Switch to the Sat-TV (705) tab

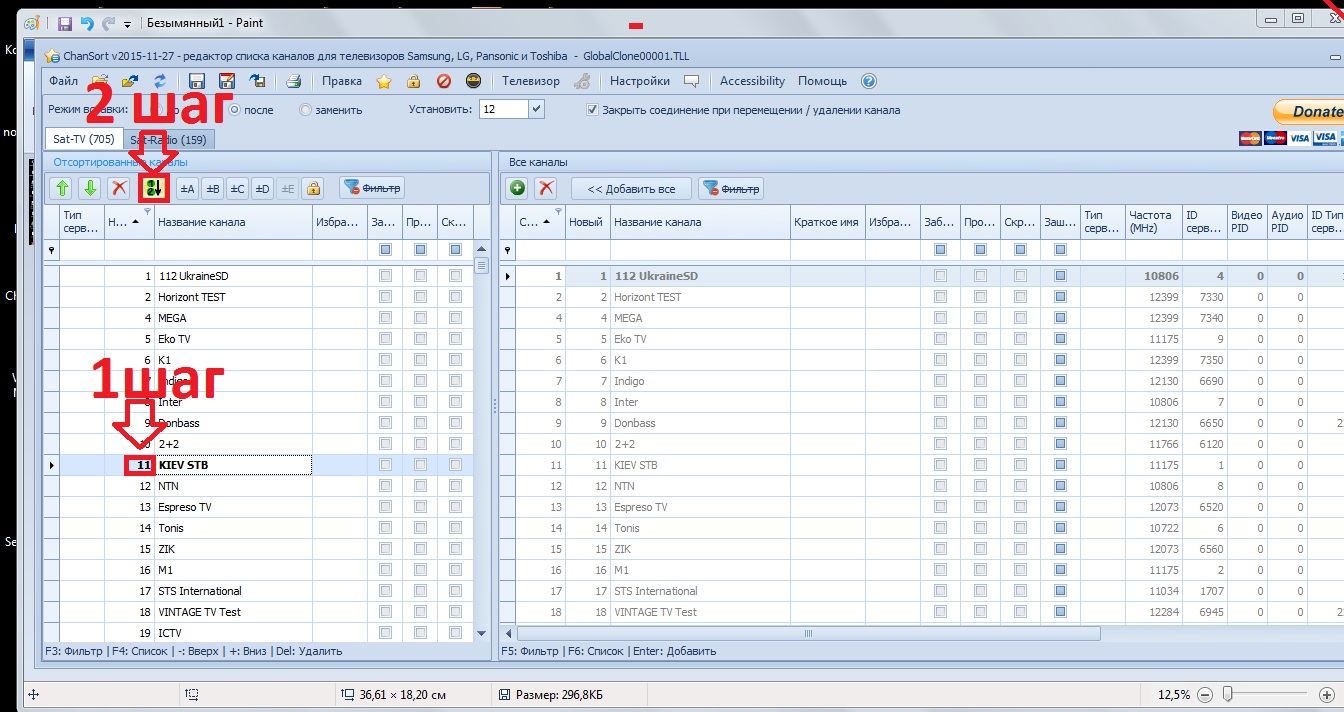[x=84, y=139]
